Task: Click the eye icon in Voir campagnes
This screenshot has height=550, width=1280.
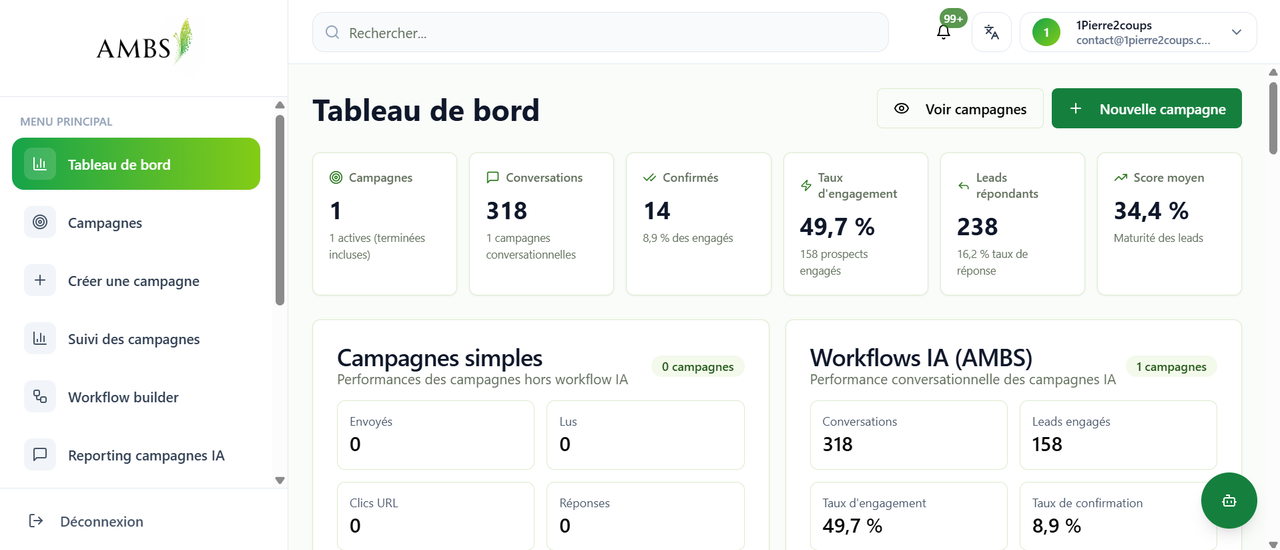Action: tap(901, 108)
